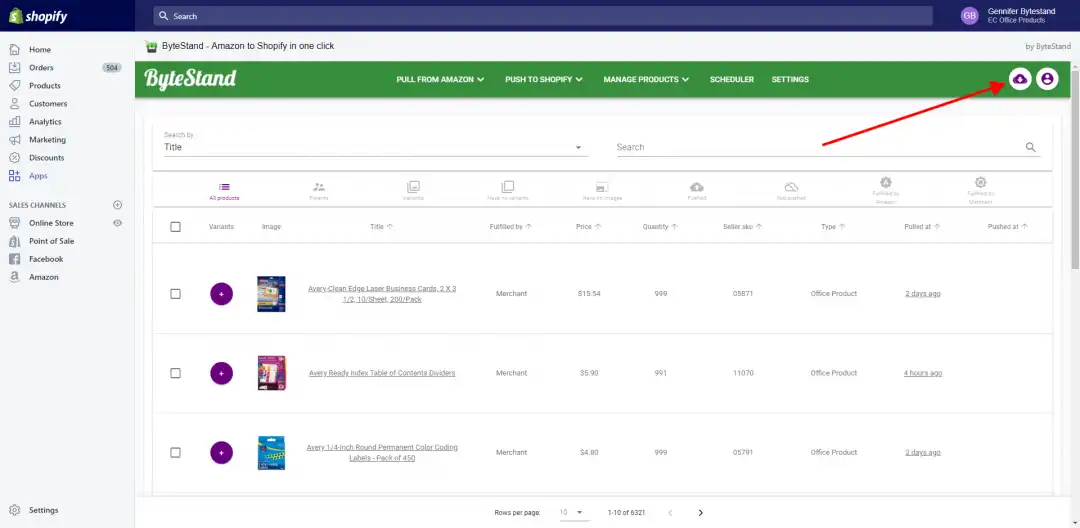
Task: Click the Shopify top search bar
Action: 543,16
